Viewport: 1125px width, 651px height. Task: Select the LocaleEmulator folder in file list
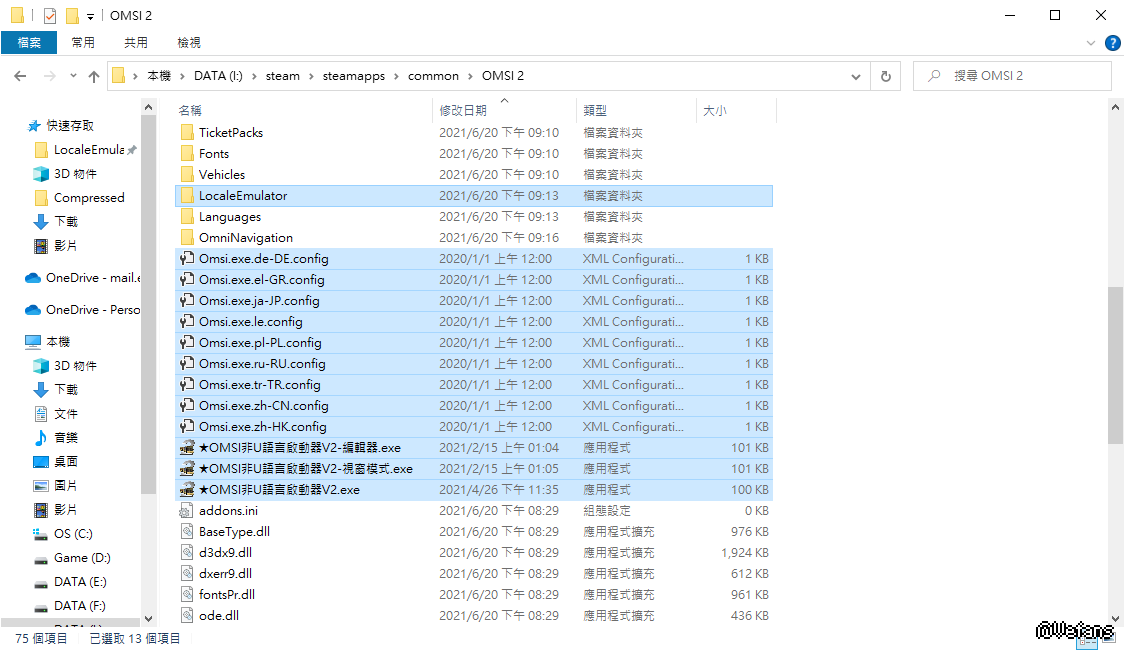(x=474, y=196)
